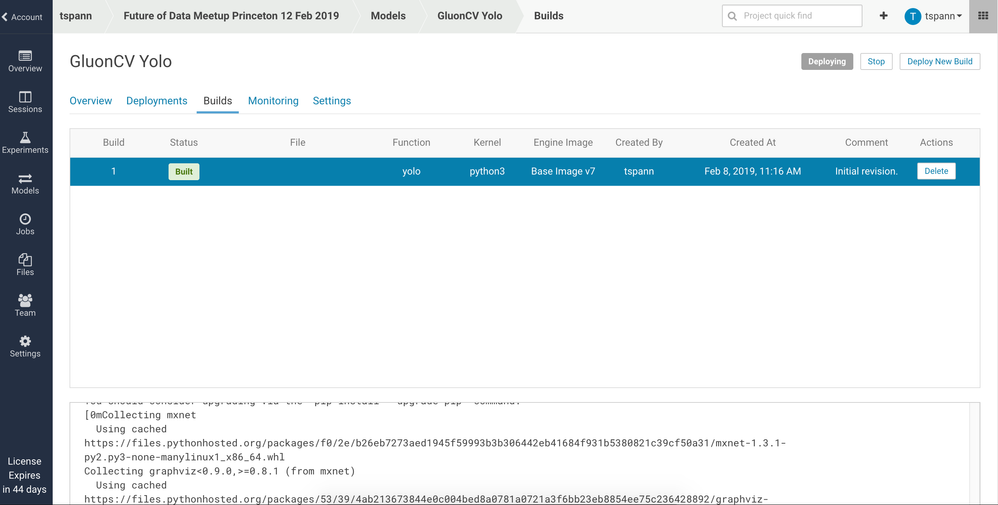The height and width of the screenshot is (505, 998).
Task: Click the Engine Image column header
Action: tap(563, 143)
